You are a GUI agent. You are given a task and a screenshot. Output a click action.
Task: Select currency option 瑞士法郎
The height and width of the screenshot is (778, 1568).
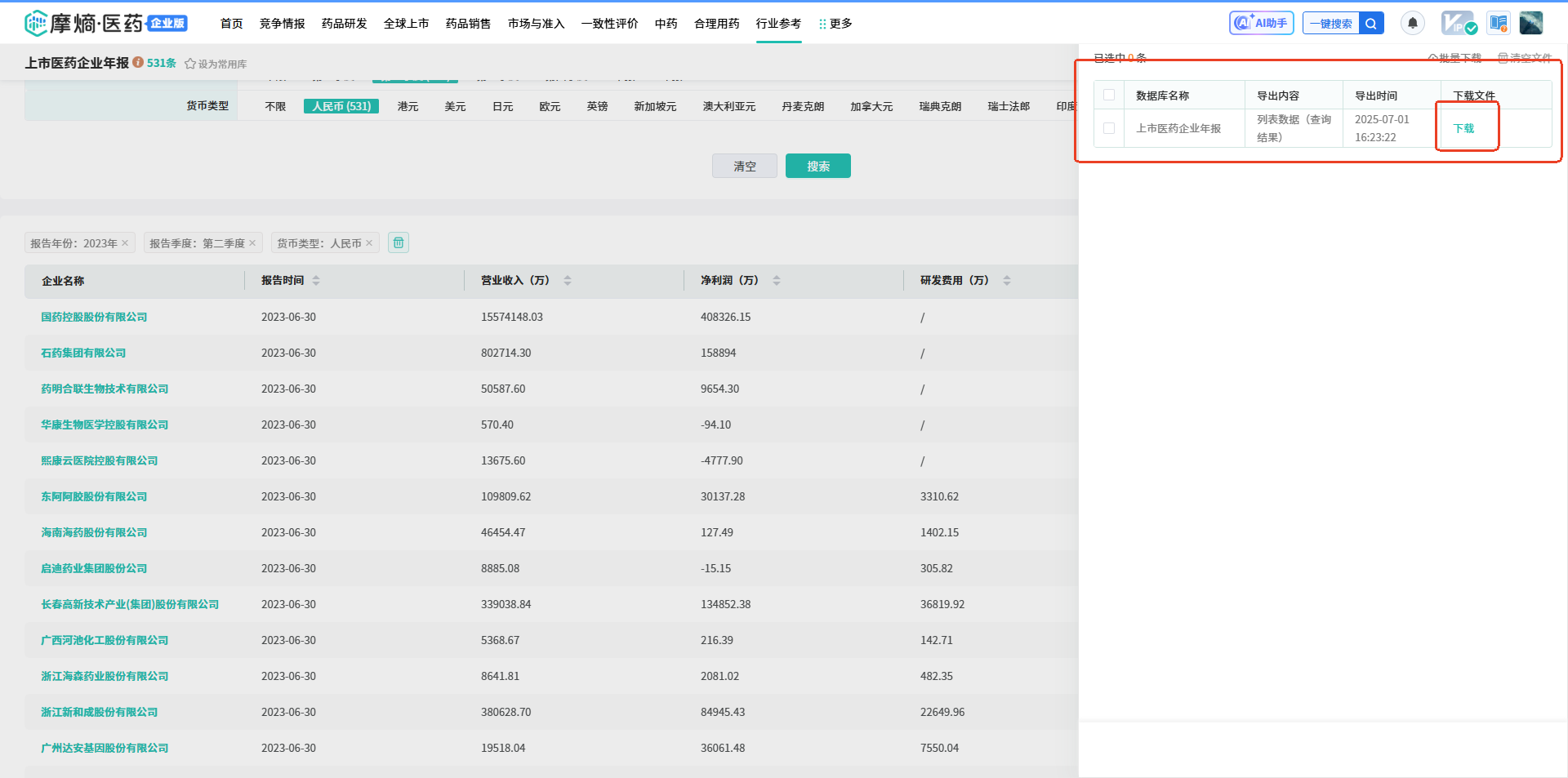tap(1009, 106)
